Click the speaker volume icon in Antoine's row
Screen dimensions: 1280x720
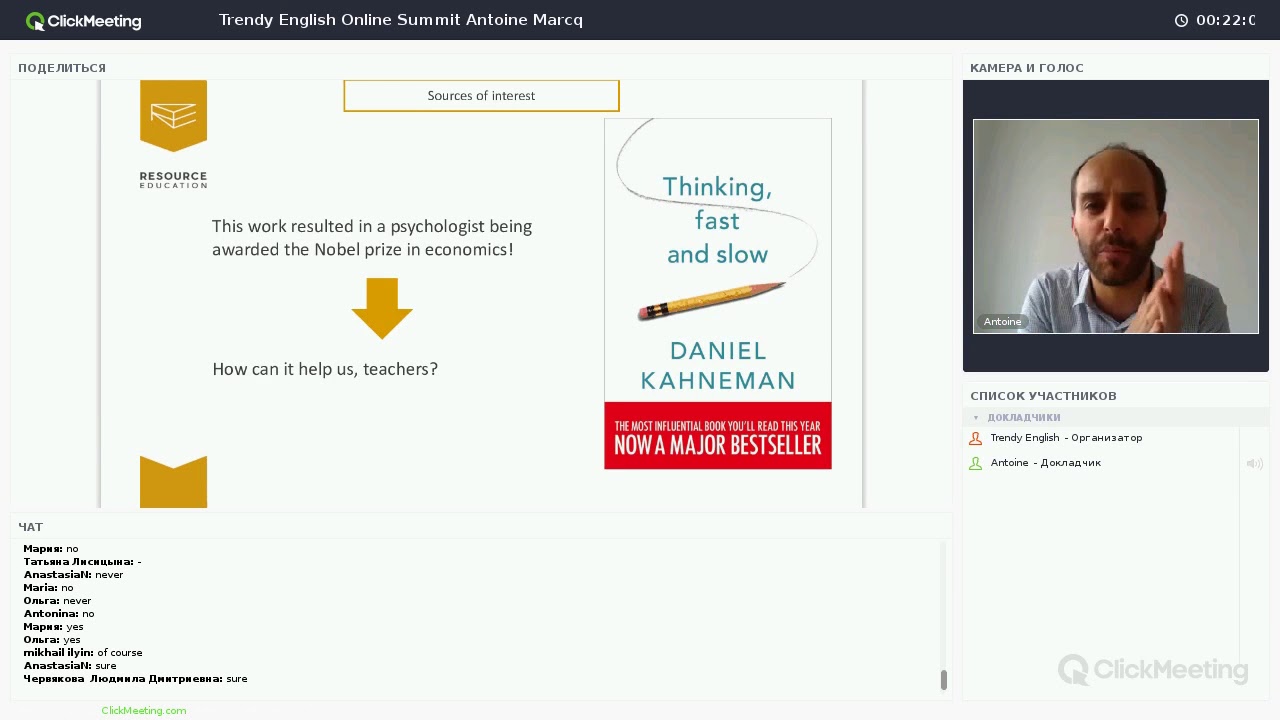[x=1254, y=463]
